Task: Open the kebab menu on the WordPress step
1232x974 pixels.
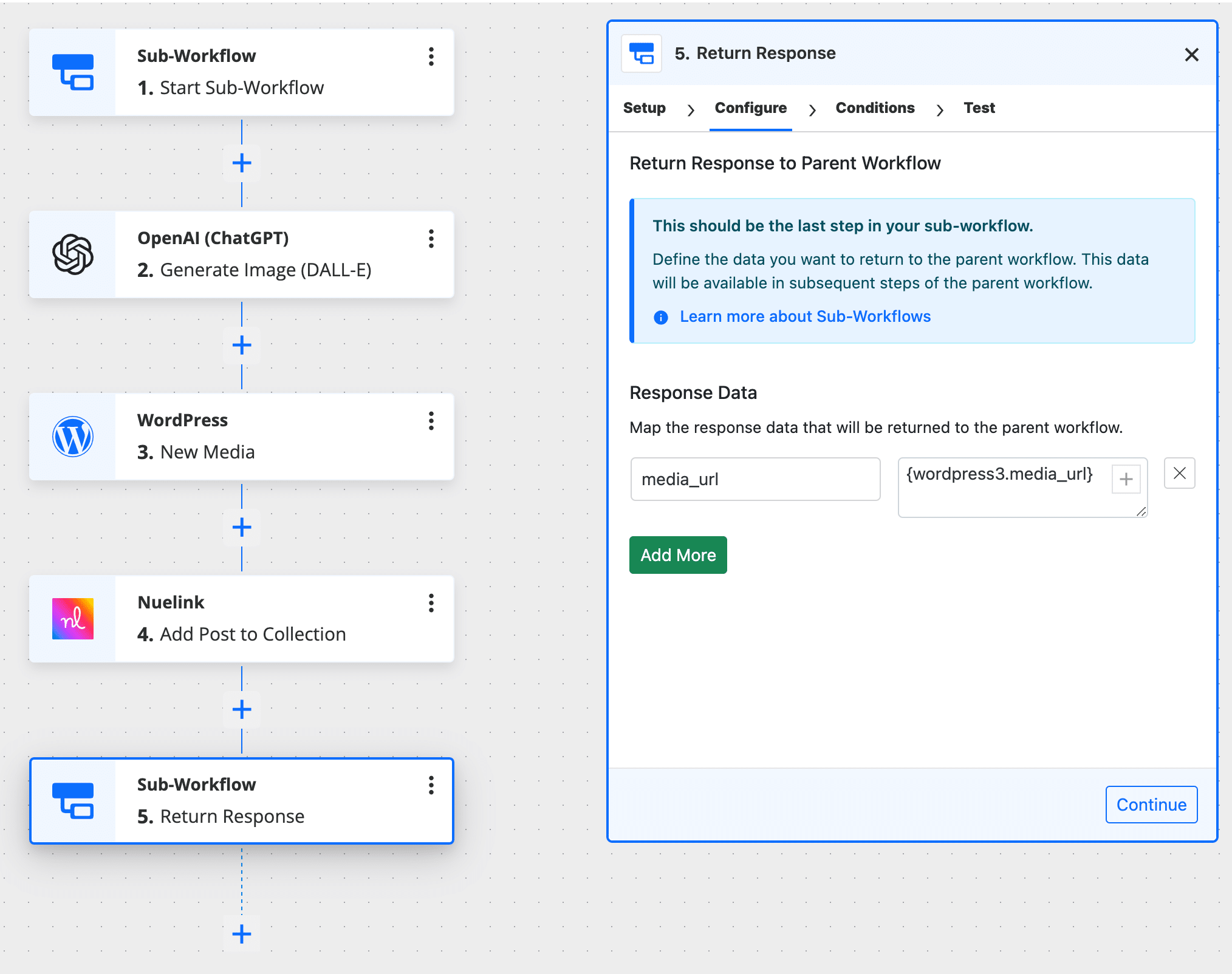Action: coord(431,421)
